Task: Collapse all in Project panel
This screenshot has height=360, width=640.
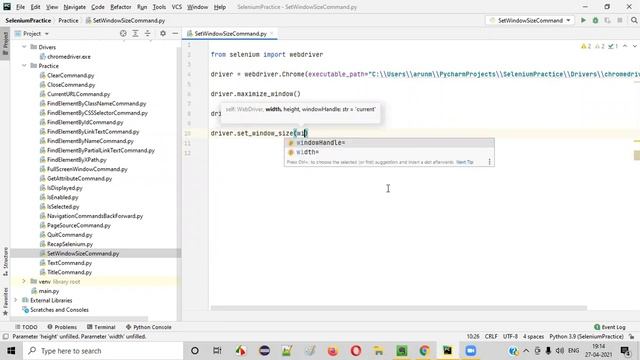Action: (147, 33)
